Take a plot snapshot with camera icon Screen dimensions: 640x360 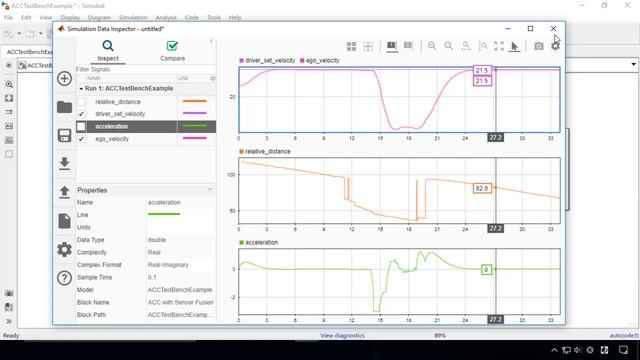coord(539,46)
